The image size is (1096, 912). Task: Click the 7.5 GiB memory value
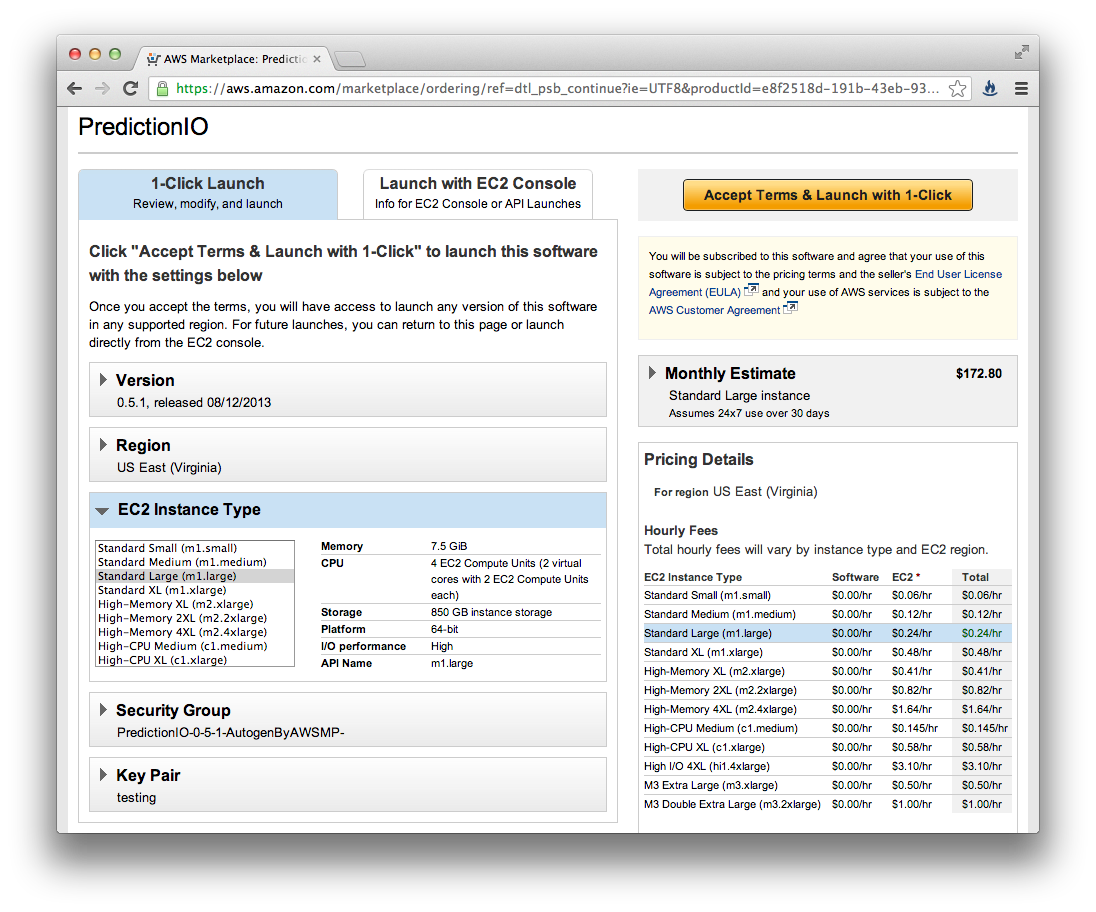coord(449,546)
